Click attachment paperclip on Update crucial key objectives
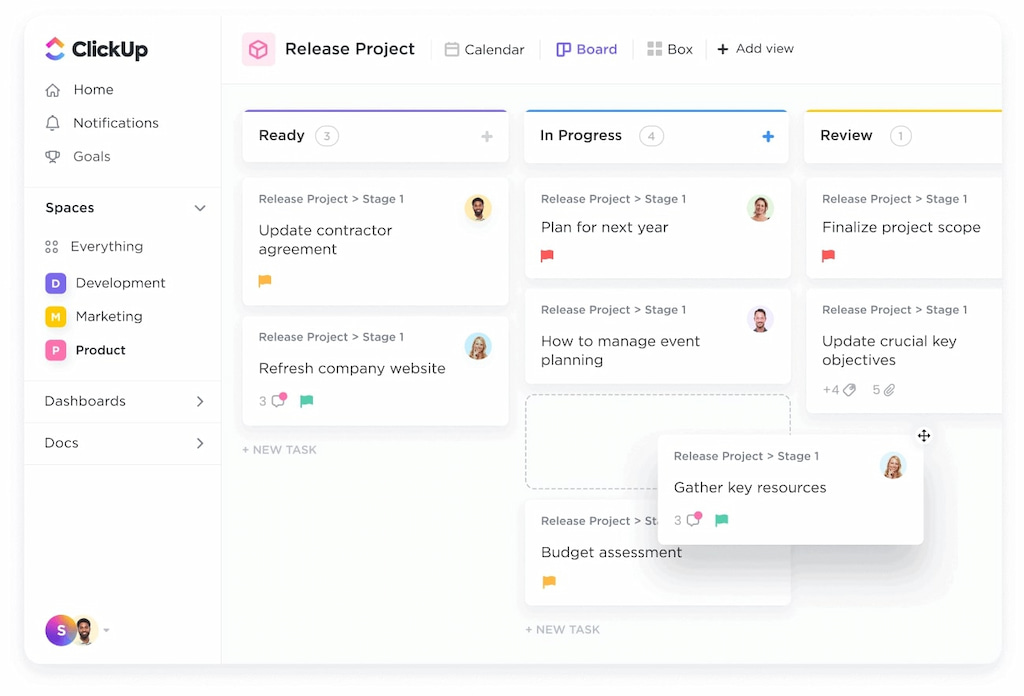Viewport: 1024px width, 696px height. pos(889,390)
